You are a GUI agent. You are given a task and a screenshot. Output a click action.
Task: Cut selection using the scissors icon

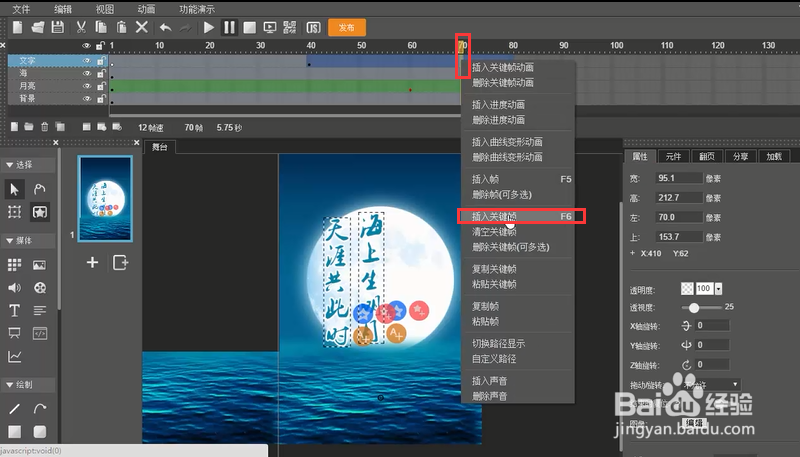(x=81, y=27)
